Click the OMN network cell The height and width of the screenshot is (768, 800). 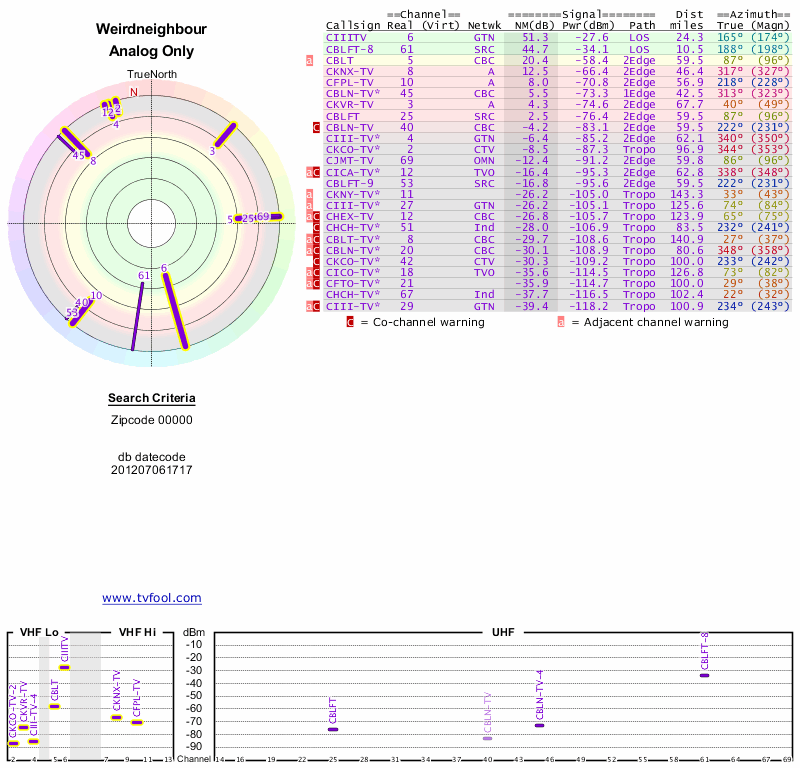(484, 161)
